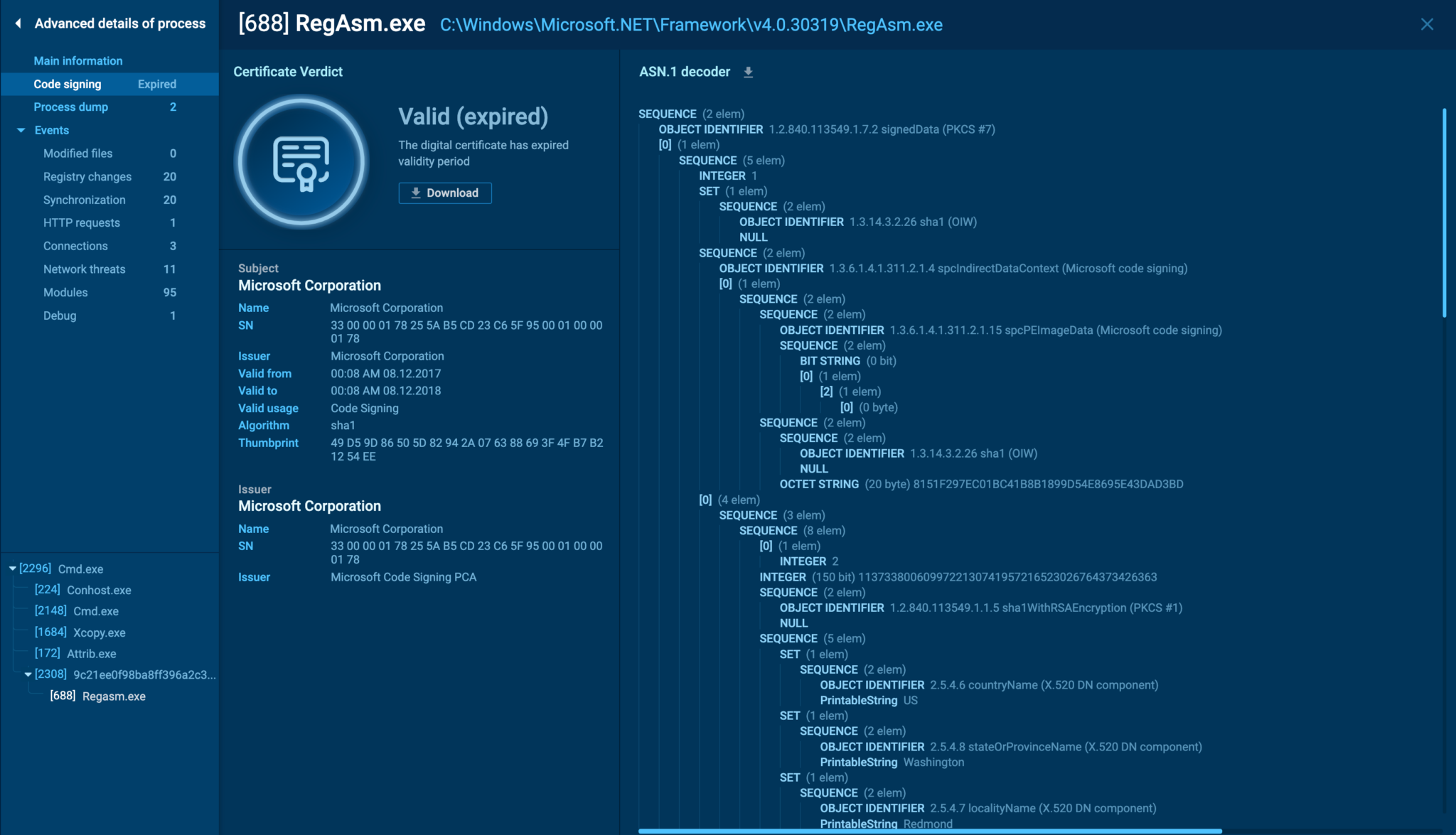Open the Modules events list
Image resolution: width=1456 pixels, height=835 pixels.
[65, 293]
